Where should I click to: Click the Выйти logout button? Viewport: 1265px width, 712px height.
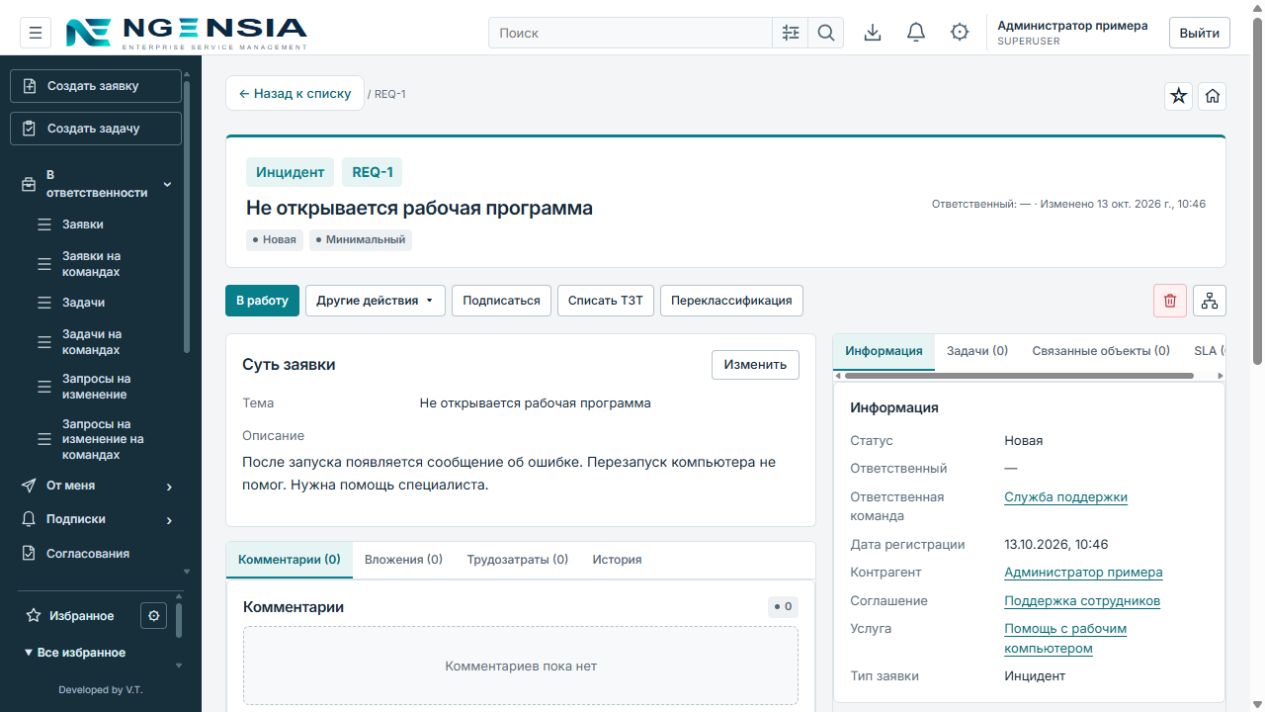(x=1199, y=33)
